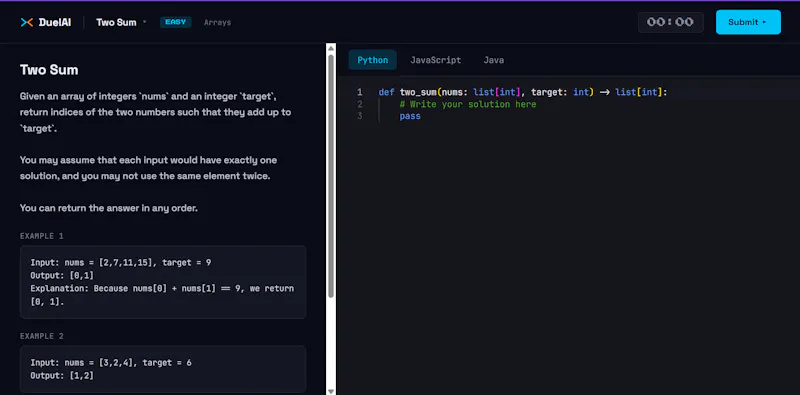800x395 pixels.
Task: Click 'You can return the answer in any order.'
Action: tap(109, 208)
